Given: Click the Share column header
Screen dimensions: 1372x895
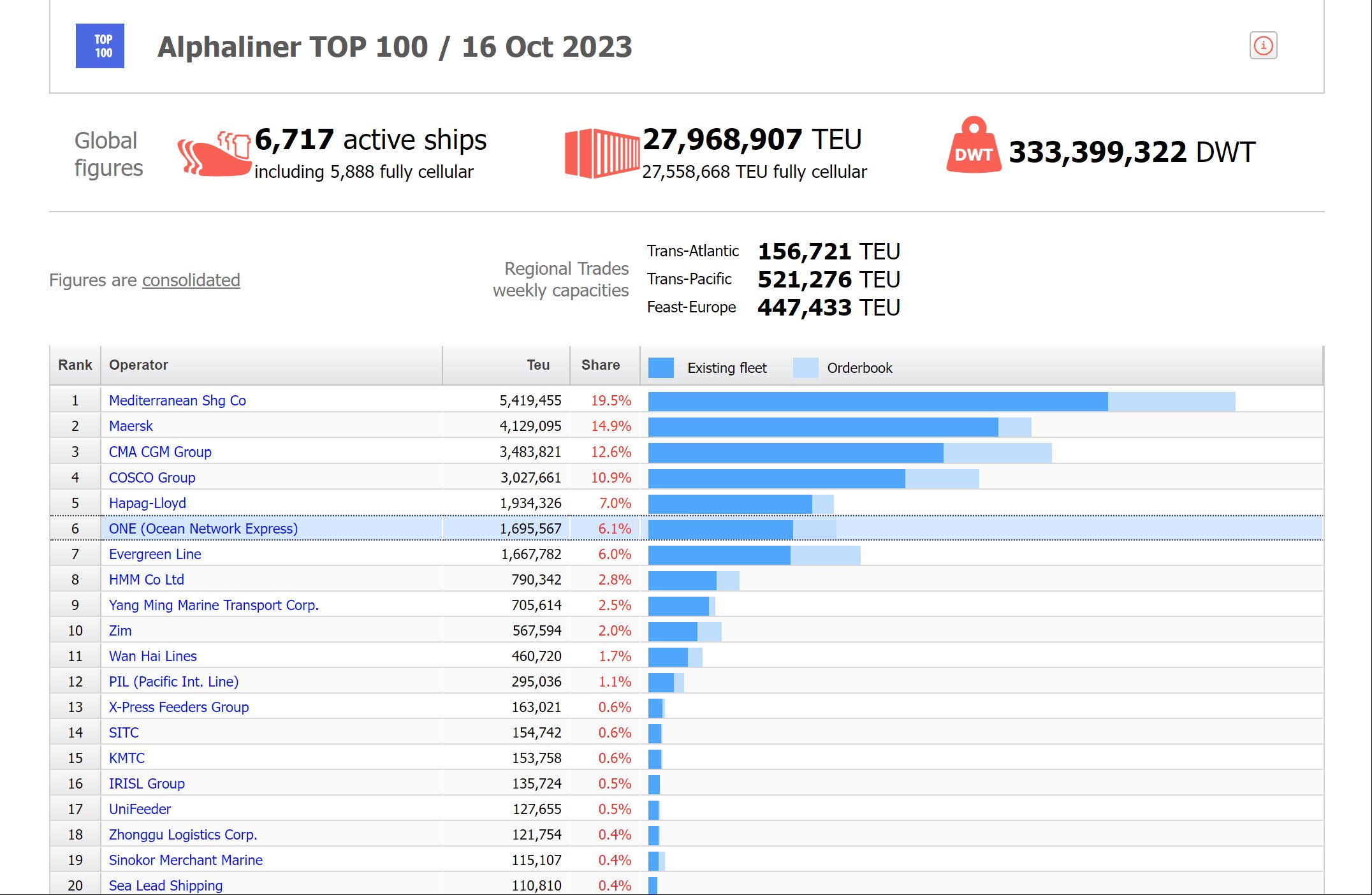Looking at the screenshot, I should click(605, 365).
